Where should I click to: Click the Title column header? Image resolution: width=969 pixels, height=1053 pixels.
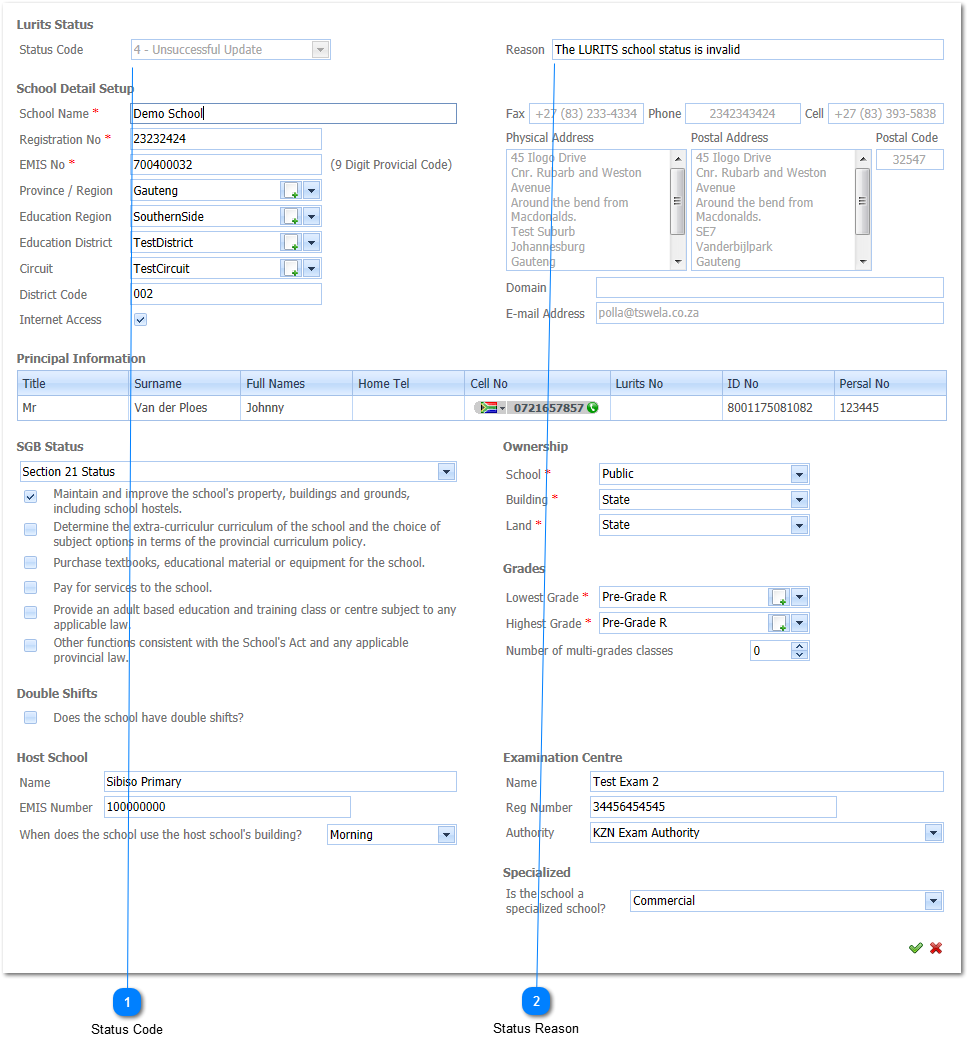point(73,383)
